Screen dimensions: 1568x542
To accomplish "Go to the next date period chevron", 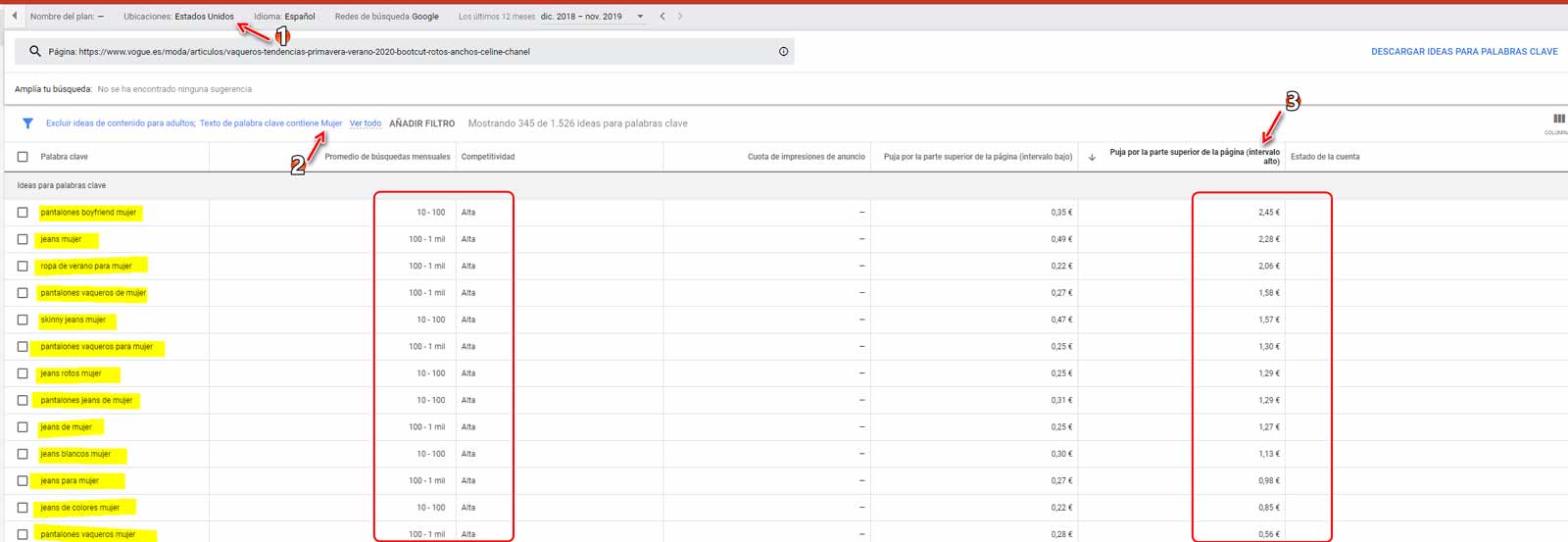I will pos(680,17).
